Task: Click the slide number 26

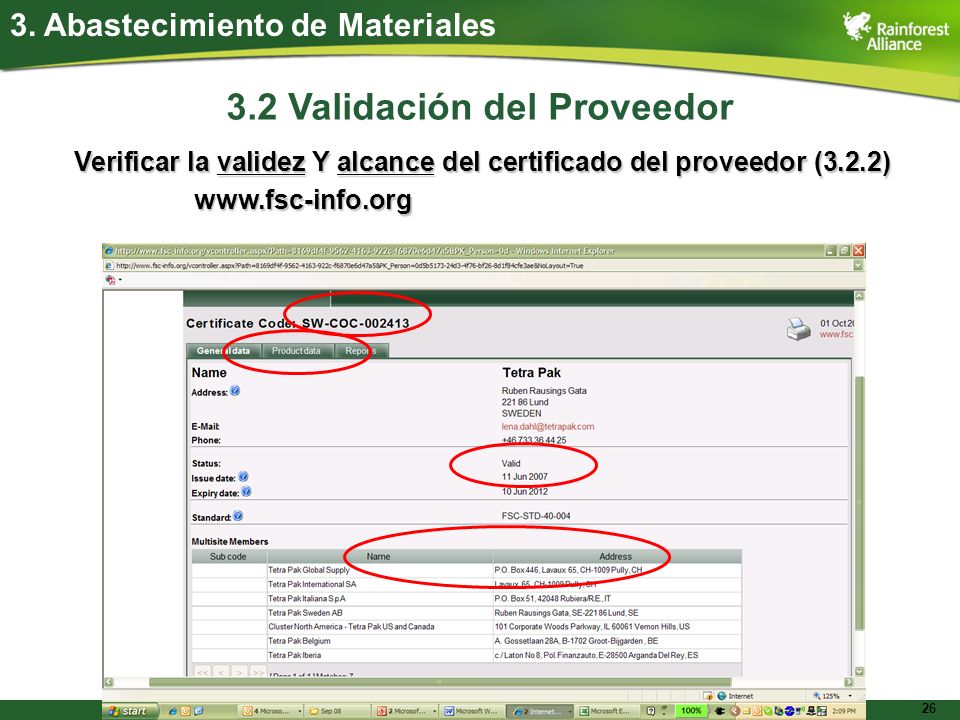Action: (929, 708)
